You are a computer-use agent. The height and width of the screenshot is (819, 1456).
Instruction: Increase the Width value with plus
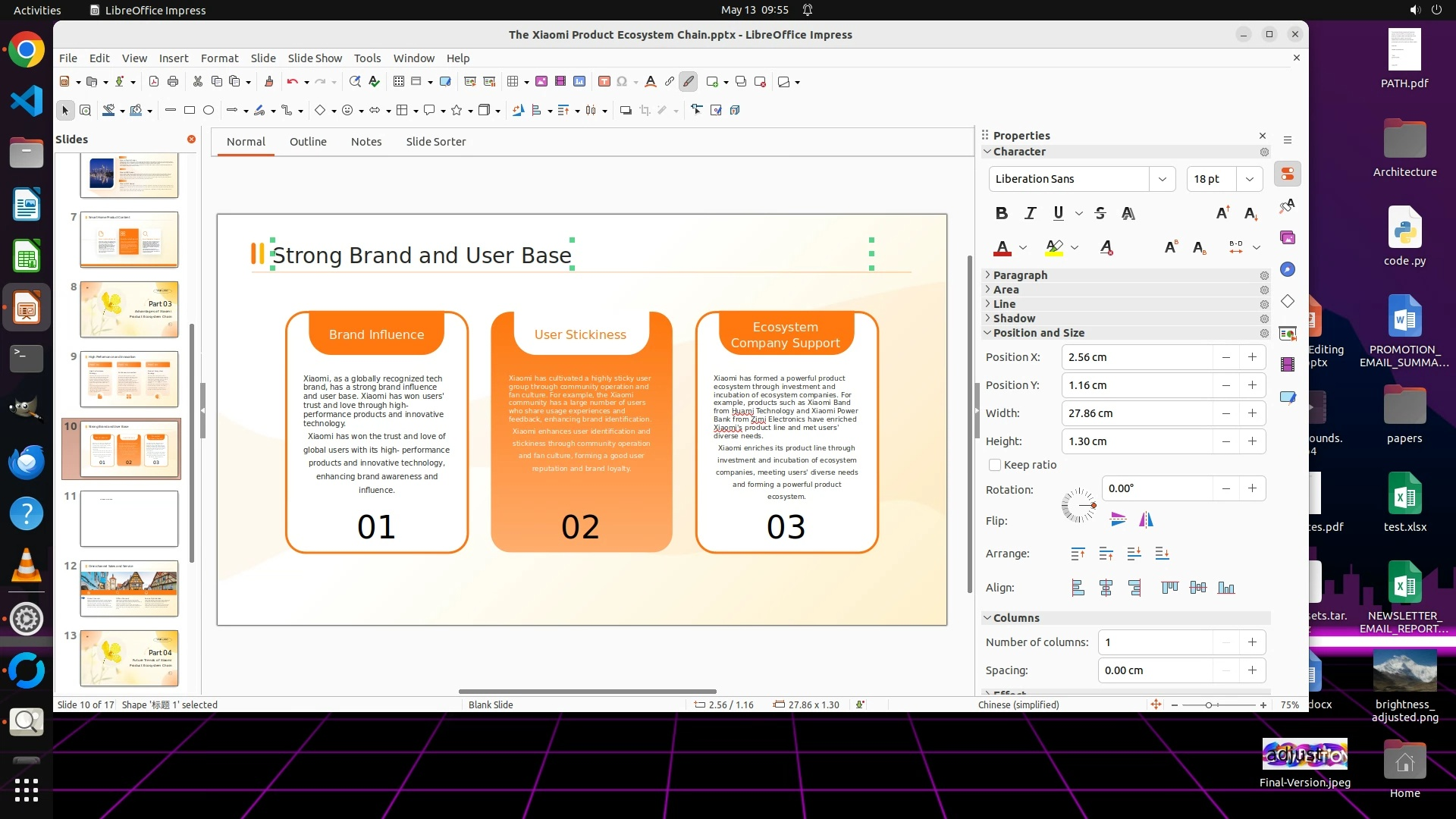[1252, 413]
